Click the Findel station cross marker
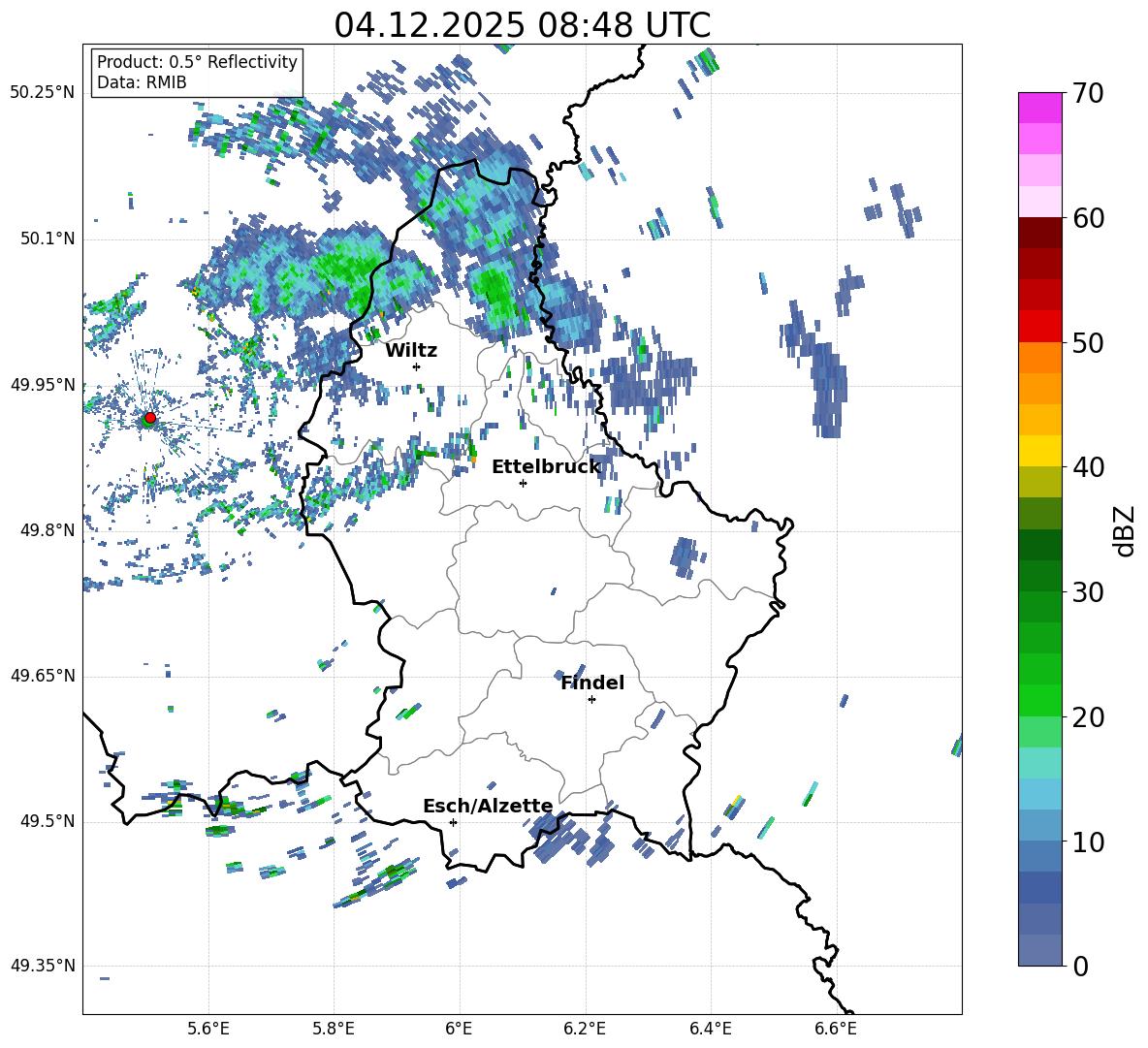Viewport: 1148px width, 1048px height. pyautogui.click(x=591, y=700)
